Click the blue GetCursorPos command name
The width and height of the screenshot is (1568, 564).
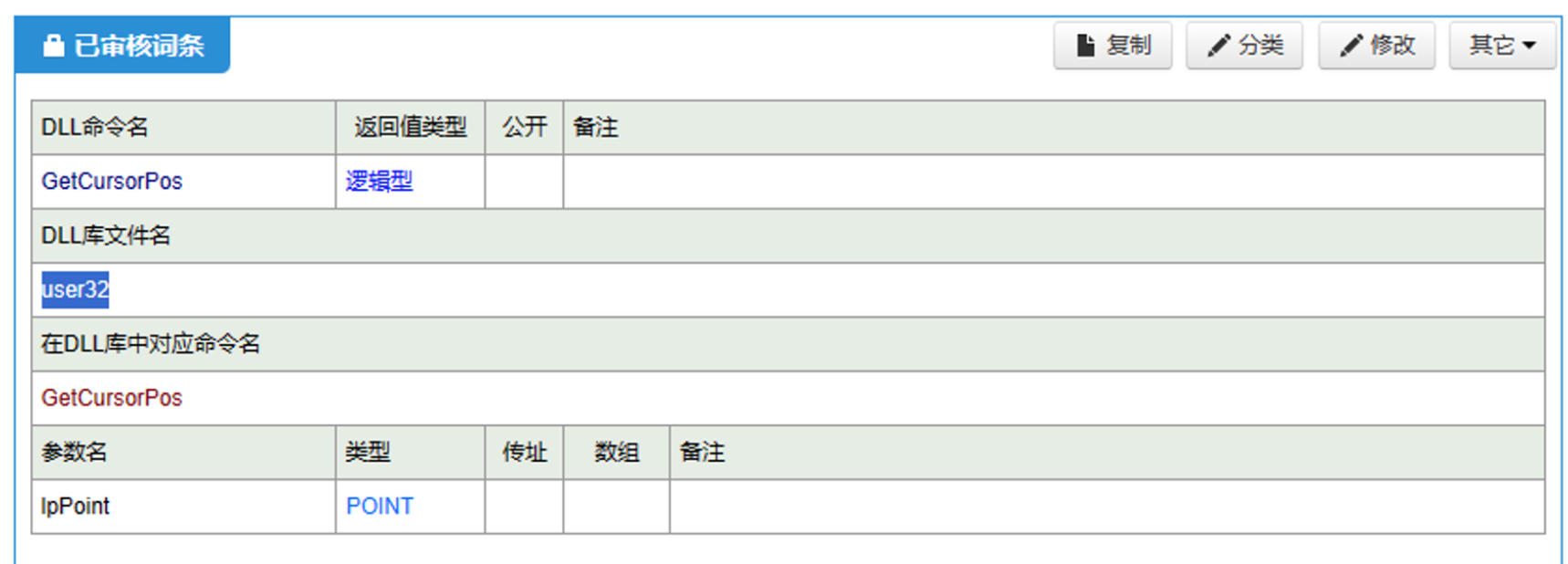click(111, 181)
